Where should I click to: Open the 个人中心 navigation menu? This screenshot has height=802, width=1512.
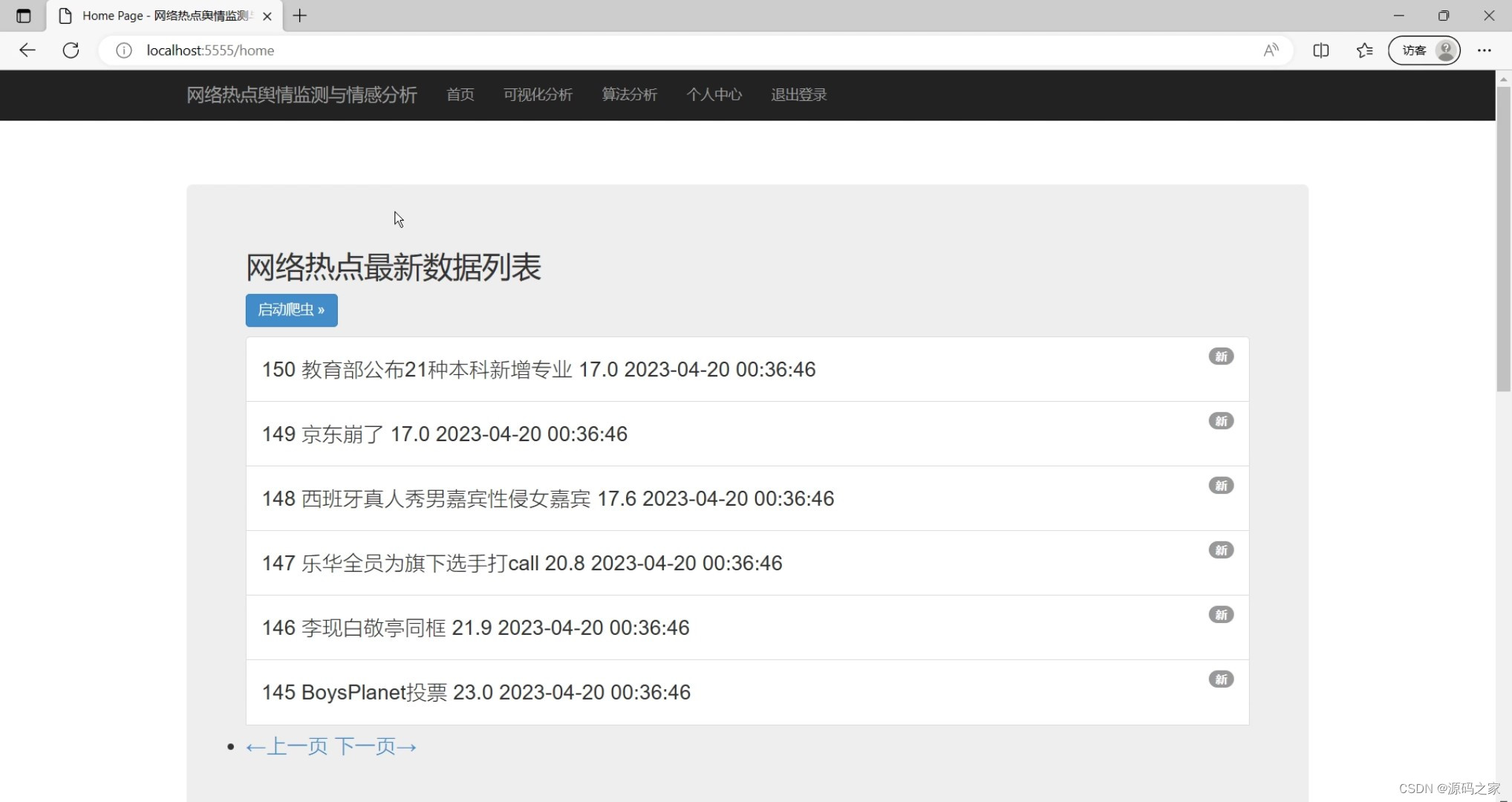[x=714, y=95]
